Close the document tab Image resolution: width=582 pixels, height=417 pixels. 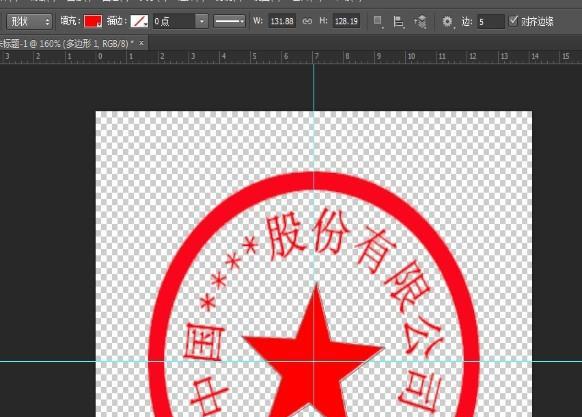(141, 43)
